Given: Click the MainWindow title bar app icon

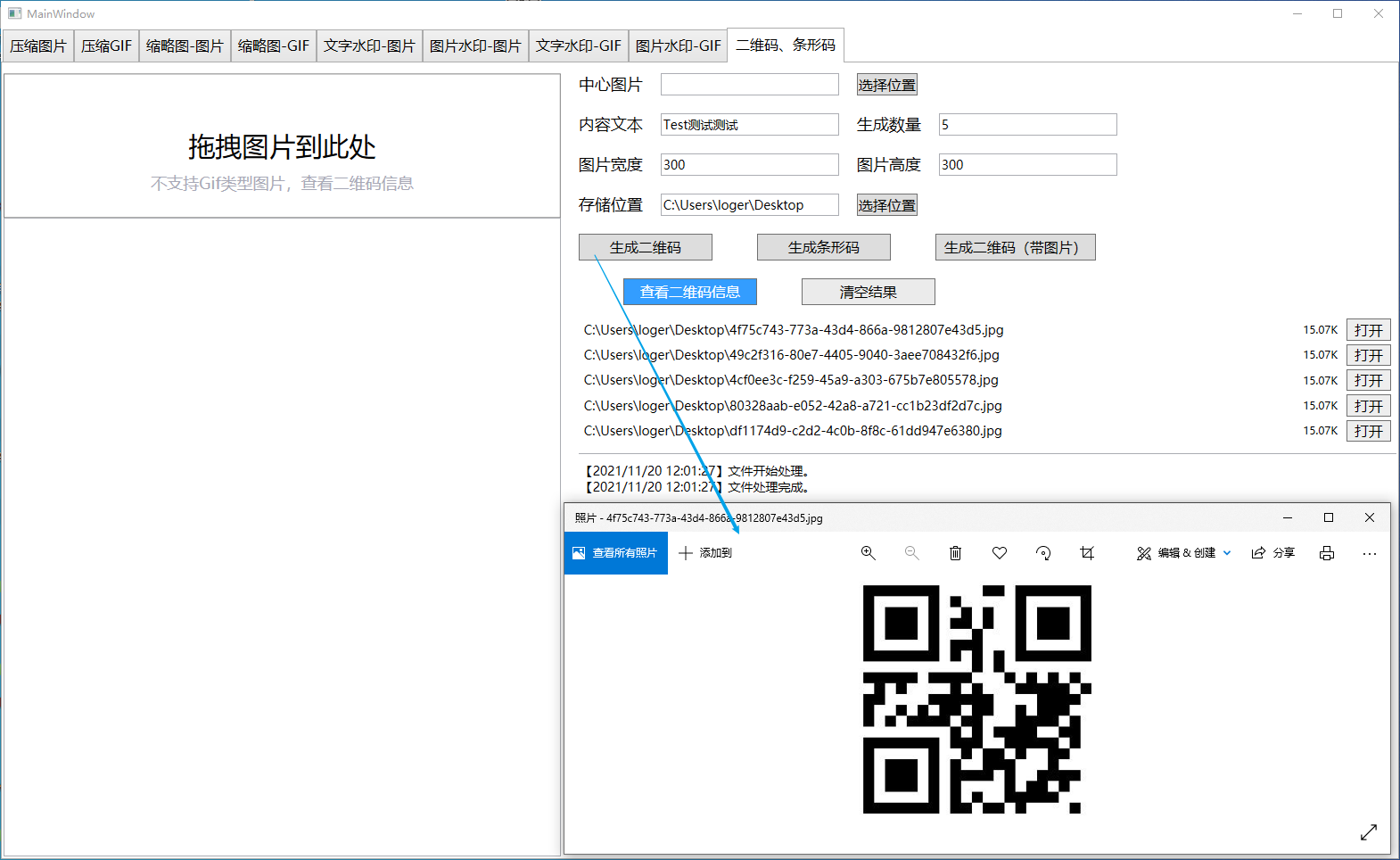Looking at the screenshot, I should point(14,13).
